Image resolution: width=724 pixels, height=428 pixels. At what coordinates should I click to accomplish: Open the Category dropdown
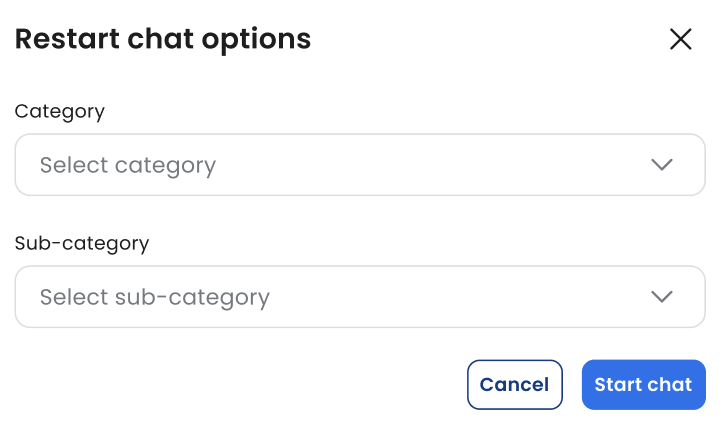pyautogui.click(x=360, y=165)
